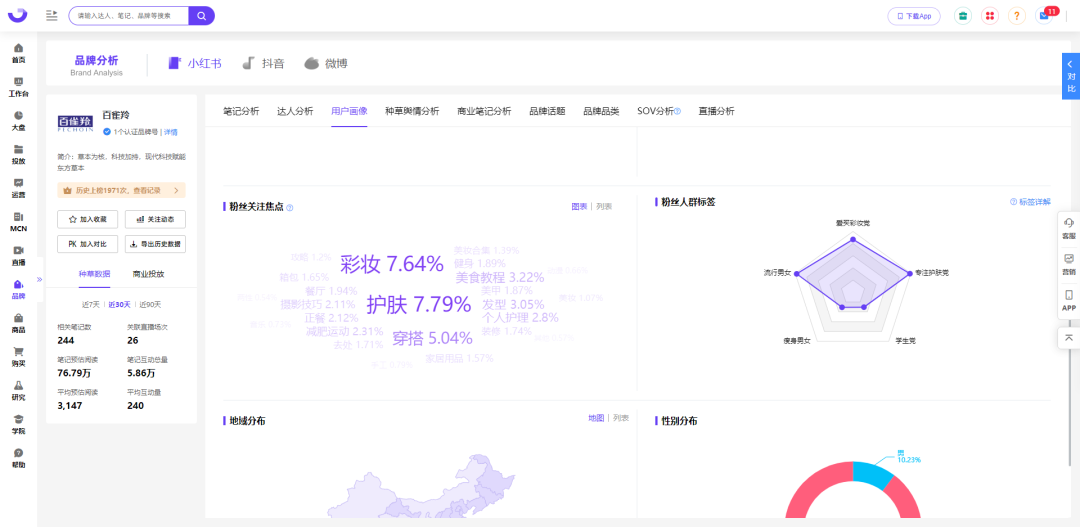Click the PK 加入对比 button
The width and height of the screenshot is (1080, 527).
(x=87, y=244)
